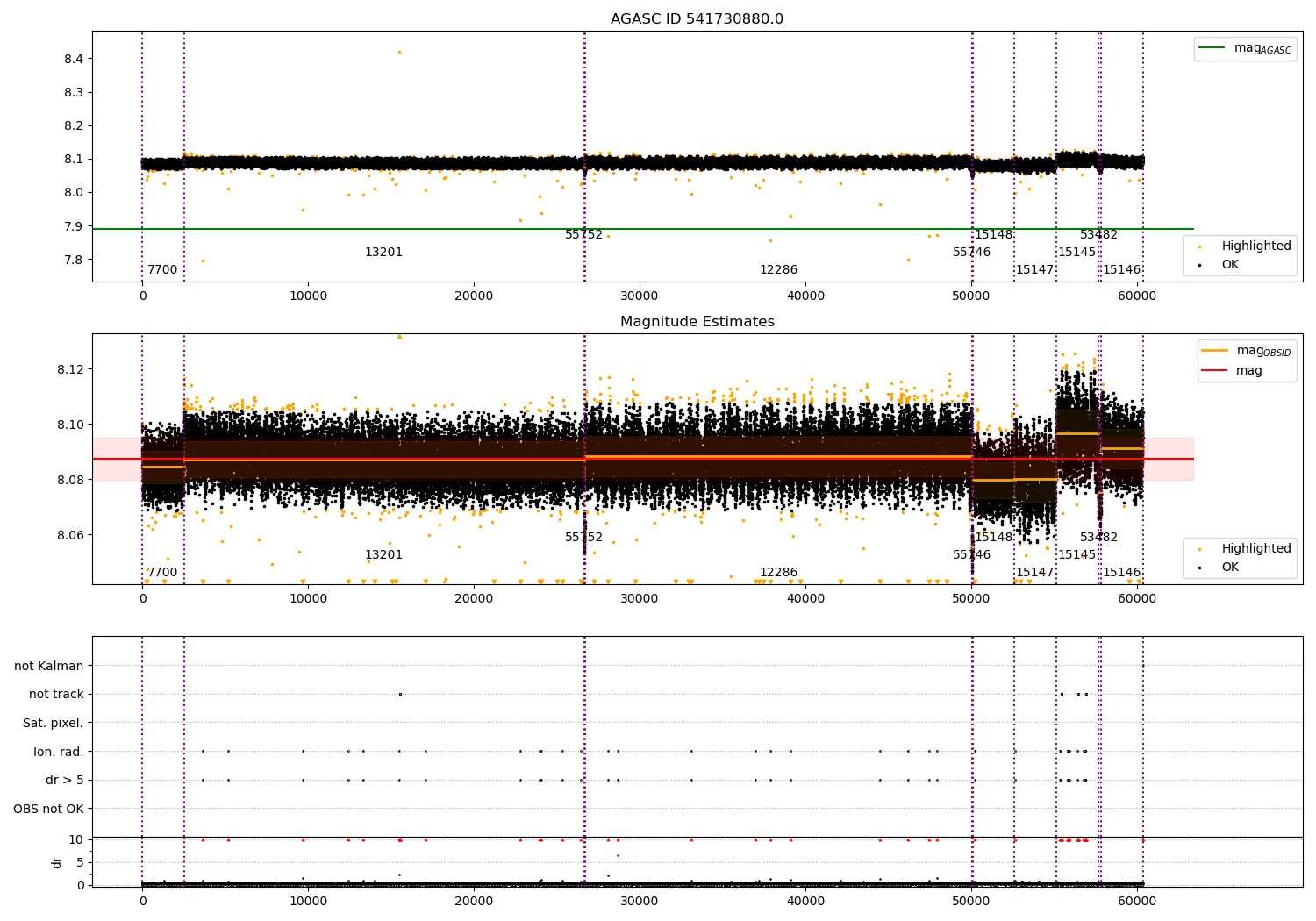Click the 7.9 y-axis tick label
The width and height of the screenshot is (1316, 921).
coord(74,226)
